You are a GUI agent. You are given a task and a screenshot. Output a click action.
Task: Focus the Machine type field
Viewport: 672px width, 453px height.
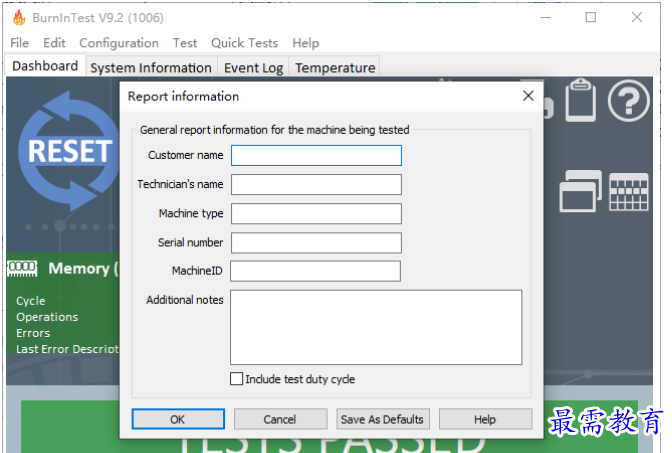(316, 213)
